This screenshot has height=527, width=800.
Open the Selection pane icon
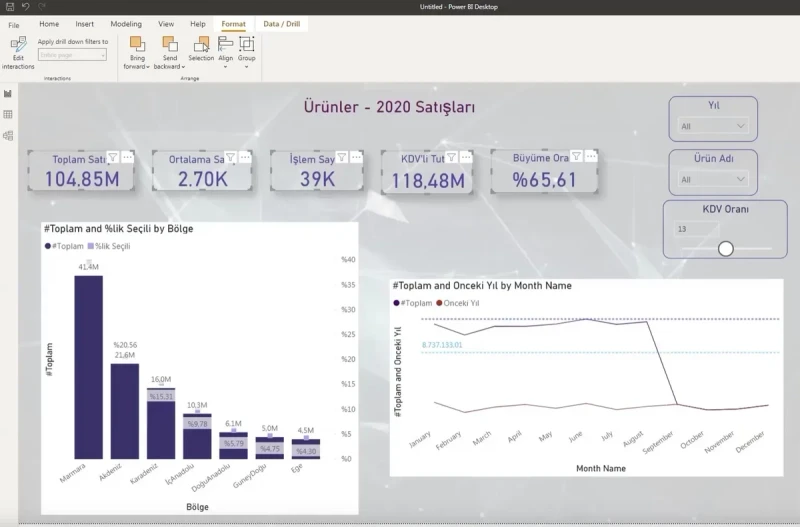tap(201, 44)
